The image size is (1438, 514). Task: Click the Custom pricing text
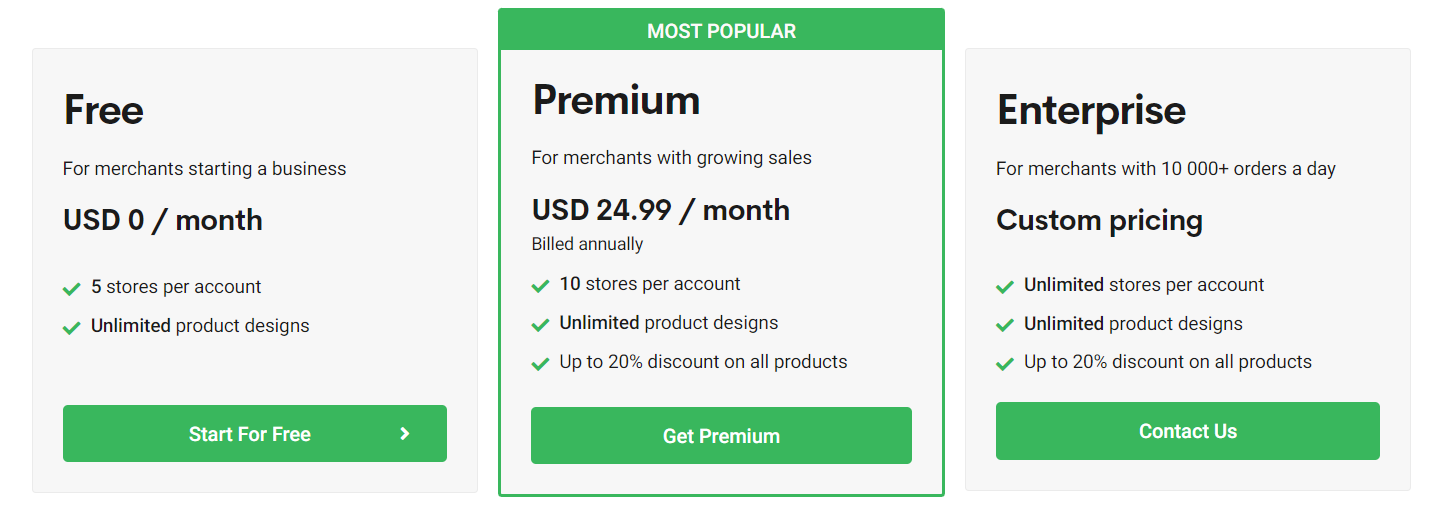(1099, 220)
